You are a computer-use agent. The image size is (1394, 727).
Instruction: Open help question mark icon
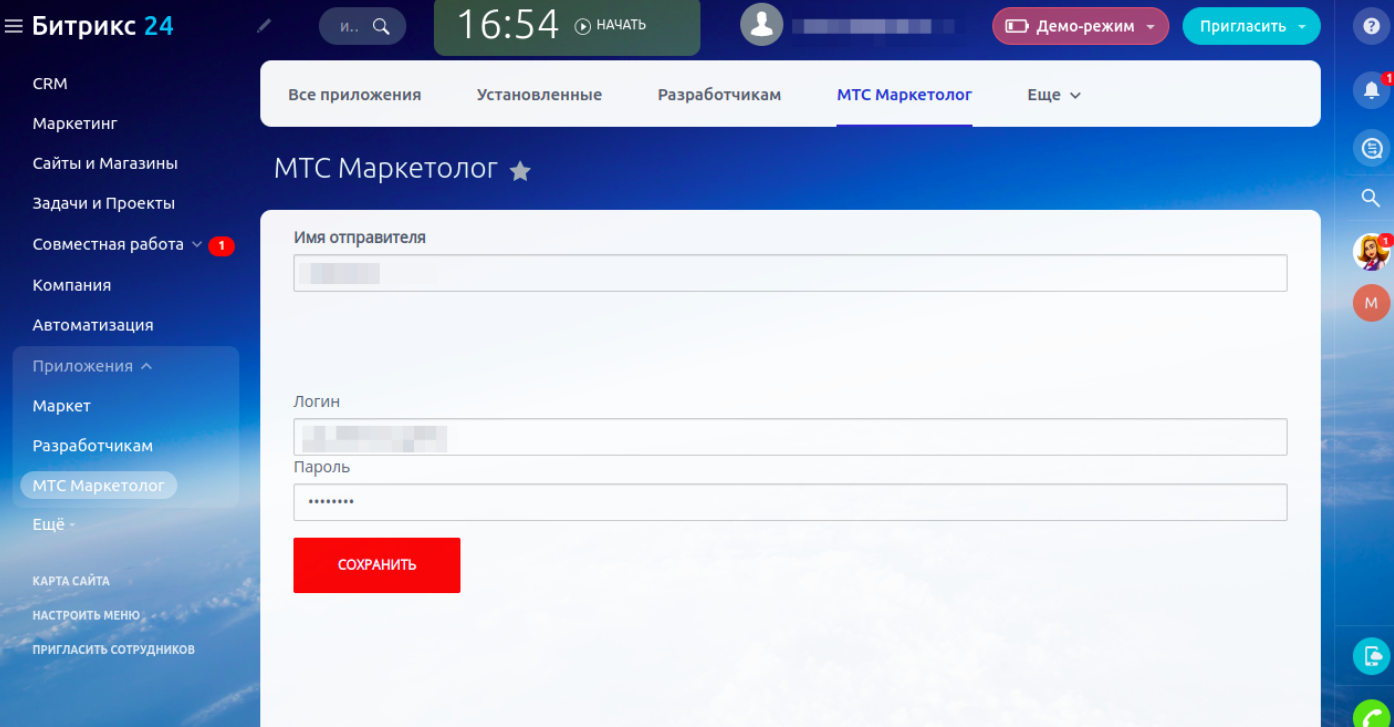coord(1372,27)
